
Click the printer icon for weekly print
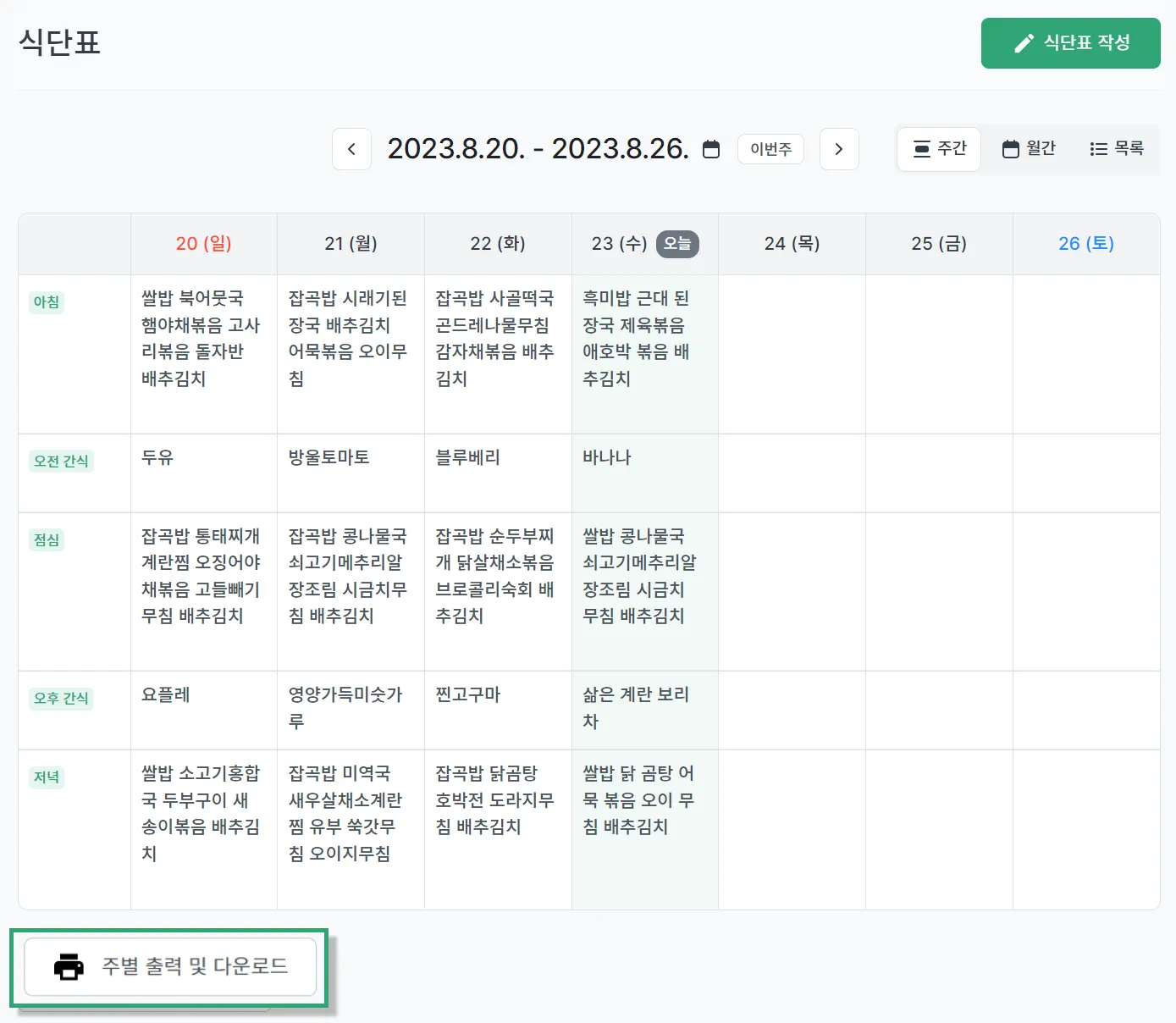pos(69,966)
